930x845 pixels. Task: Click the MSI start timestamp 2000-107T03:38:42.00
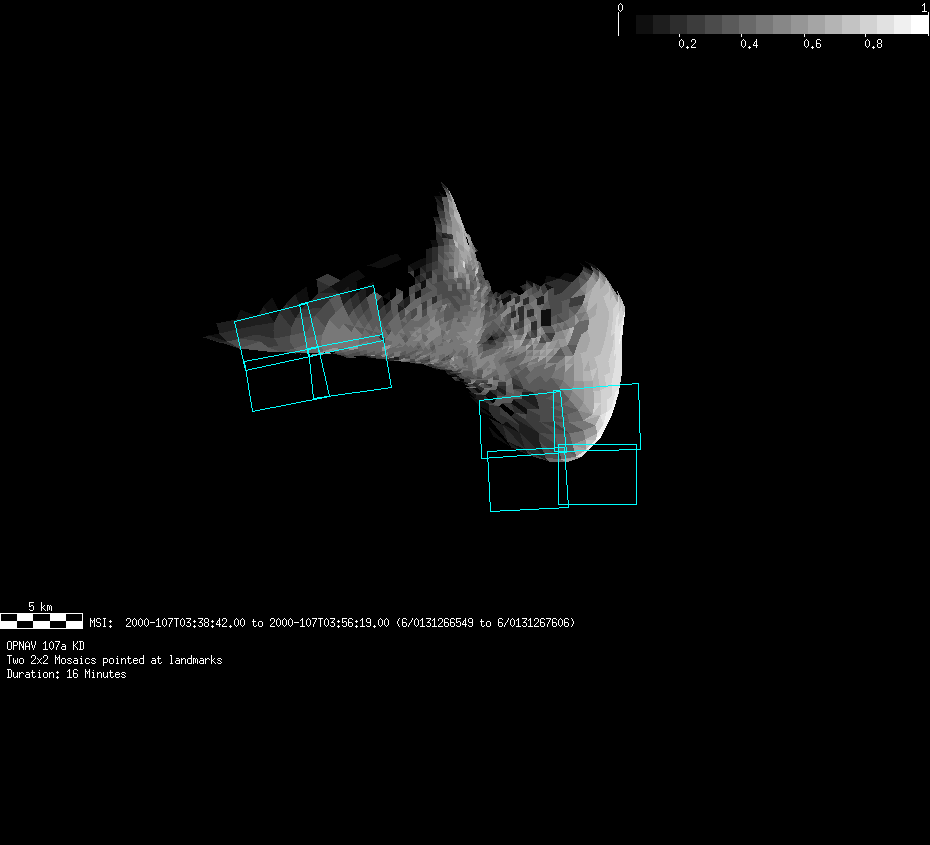[185, 623]
